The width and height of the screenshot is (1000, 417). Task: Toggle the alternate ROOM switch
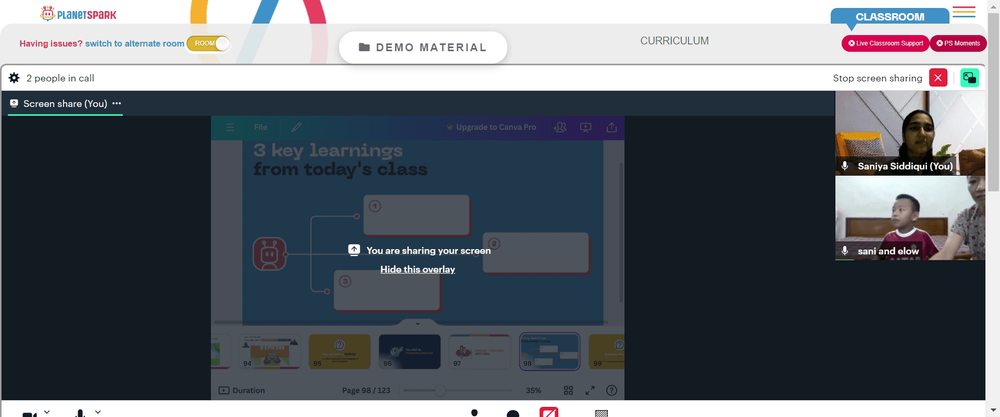[208, 43]
